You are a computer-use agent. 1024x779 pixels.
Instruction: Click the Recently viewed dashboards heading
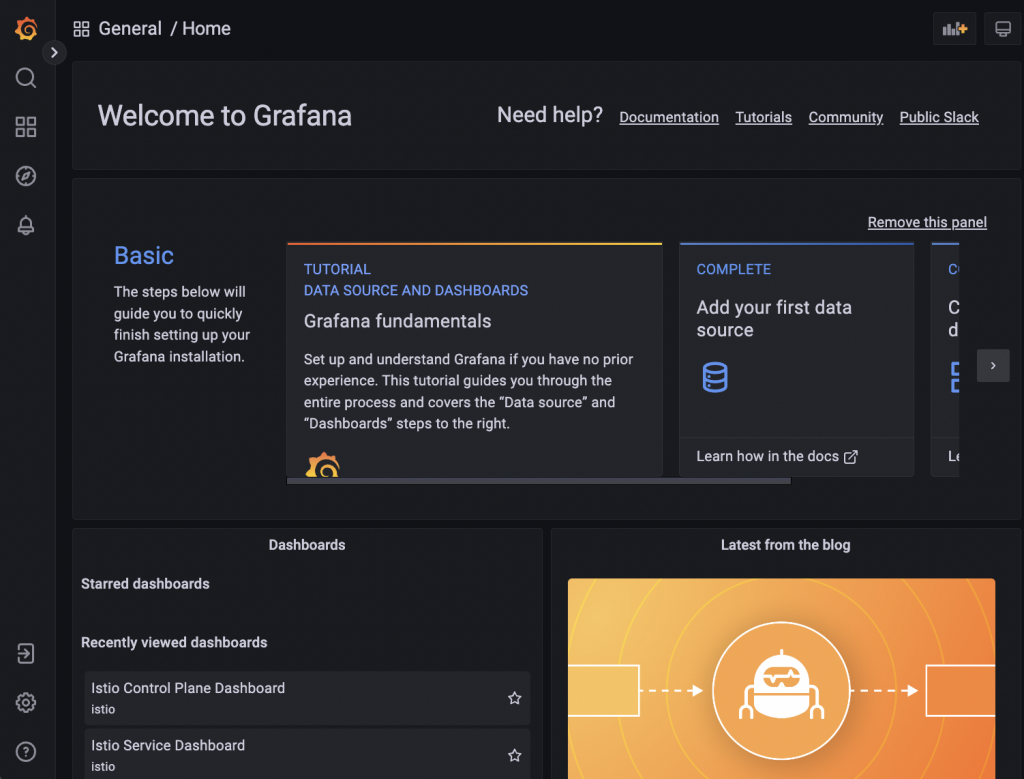point(174,643)
